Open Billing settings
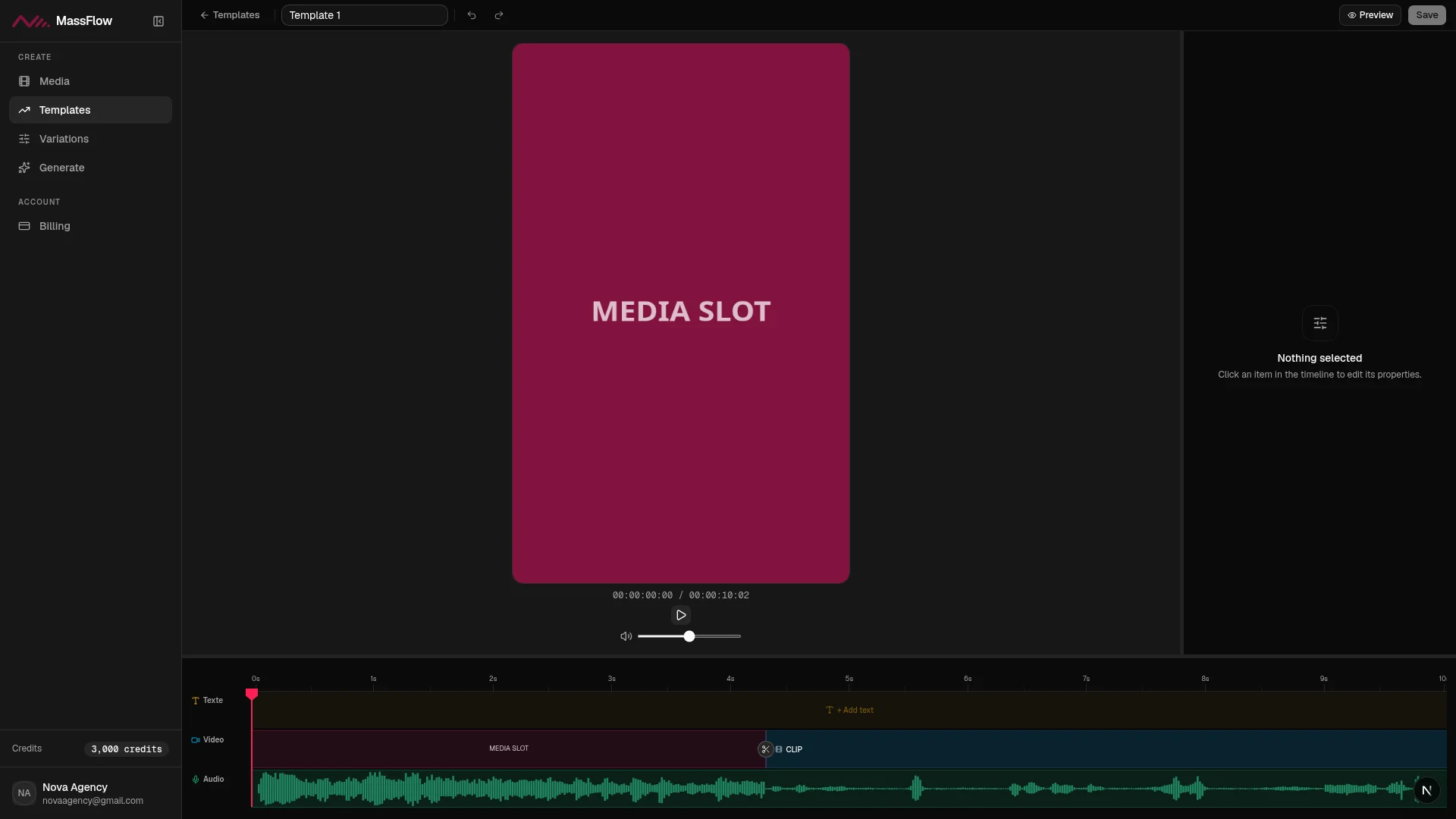 point(90,226)
